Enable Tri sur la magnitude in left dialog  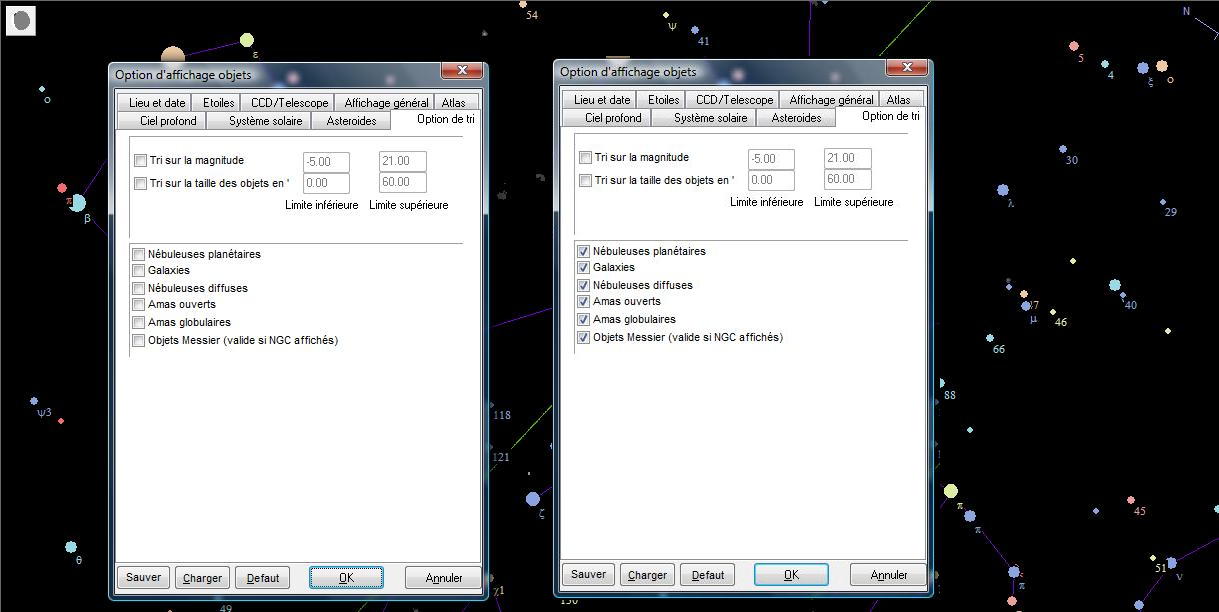pos(140,161)
